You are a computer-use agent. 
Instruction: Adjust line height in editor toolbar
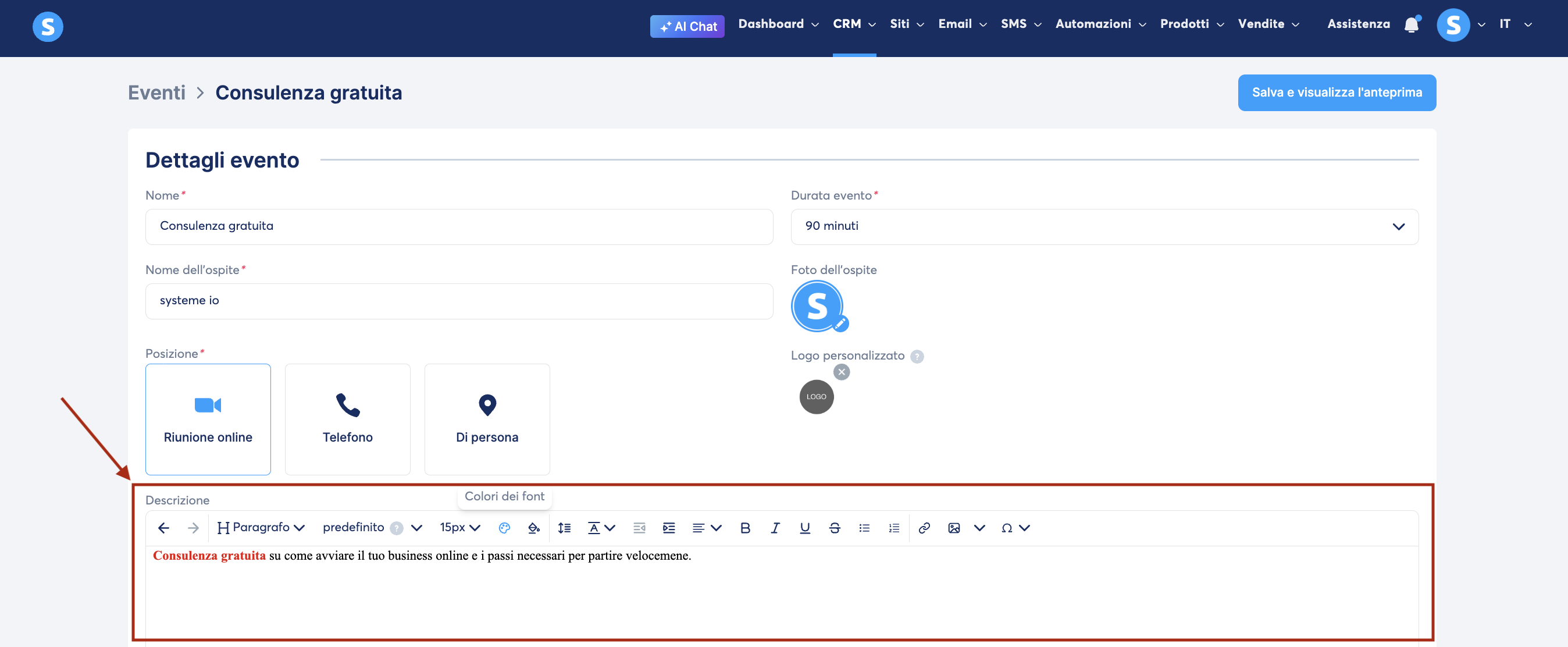tap(564, 528)
